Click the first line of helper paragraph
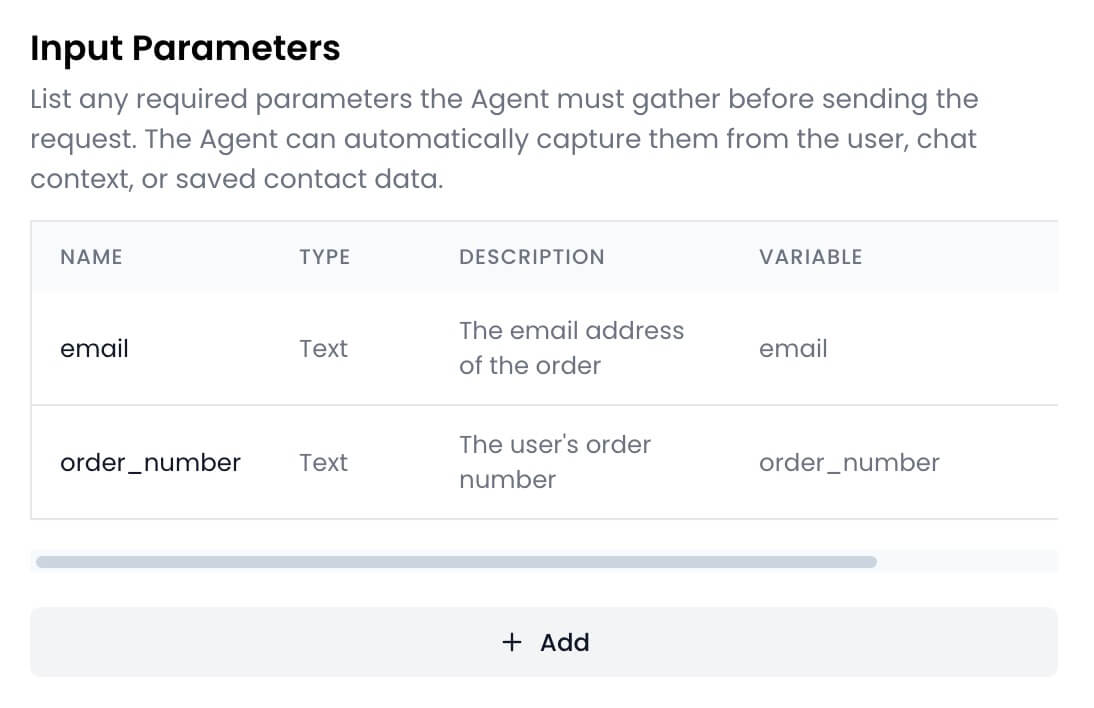1094x708 pixels. (504, 99)
